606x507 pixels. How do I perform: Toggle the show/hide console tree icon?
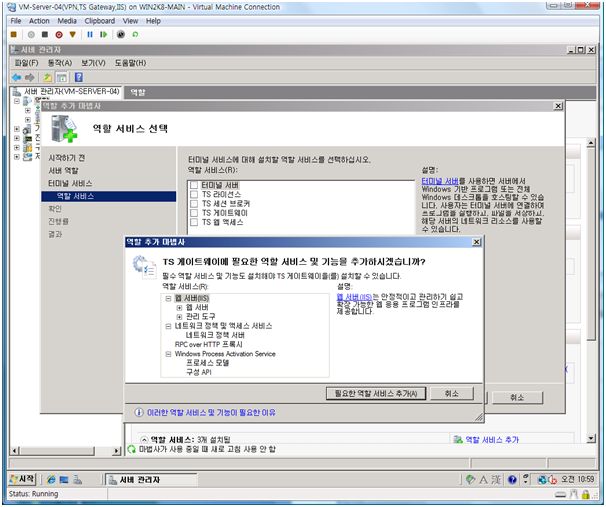(61, 77)
